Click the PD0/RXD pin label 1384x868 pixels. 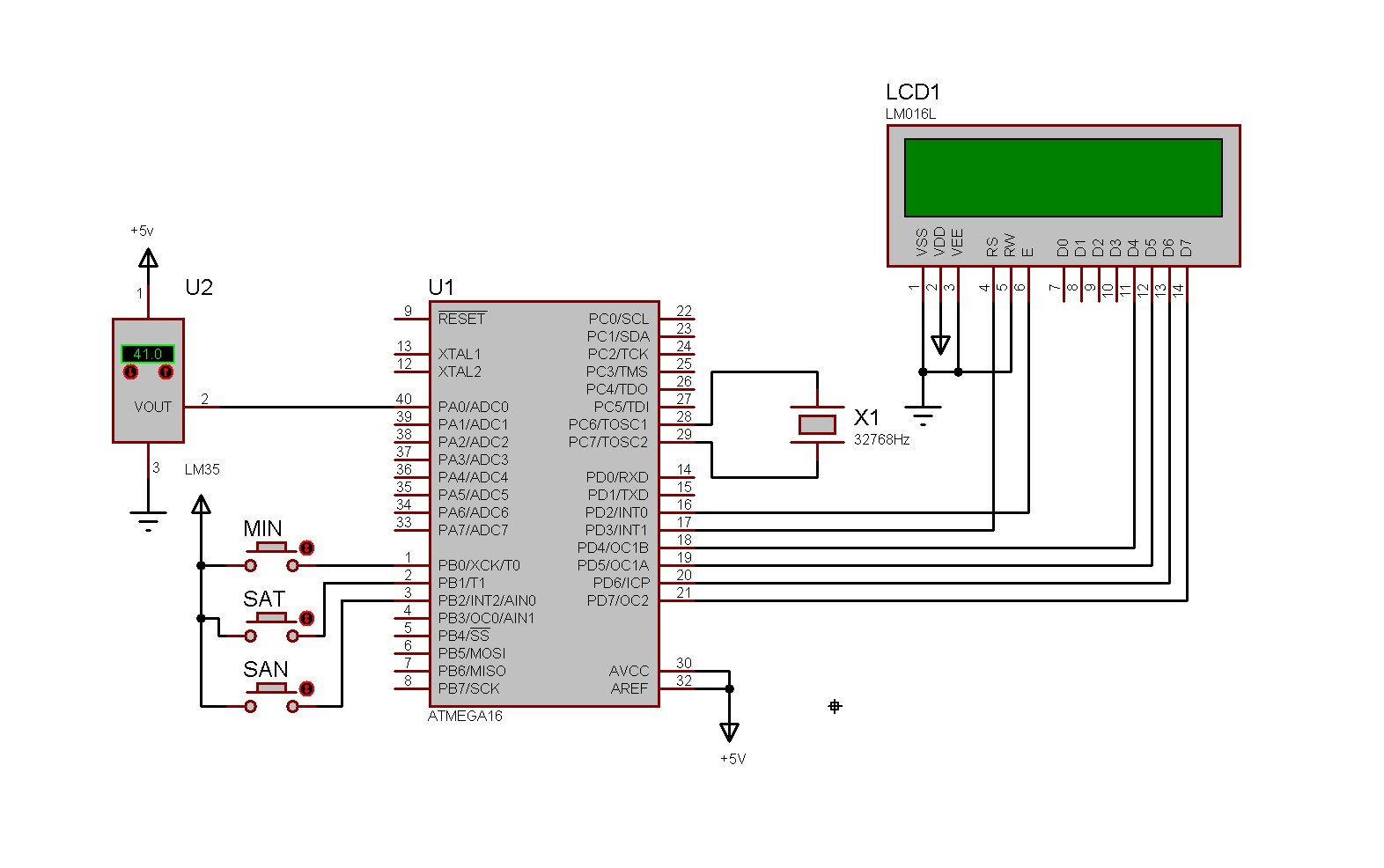pyautogui.click(x=618, y=477)
